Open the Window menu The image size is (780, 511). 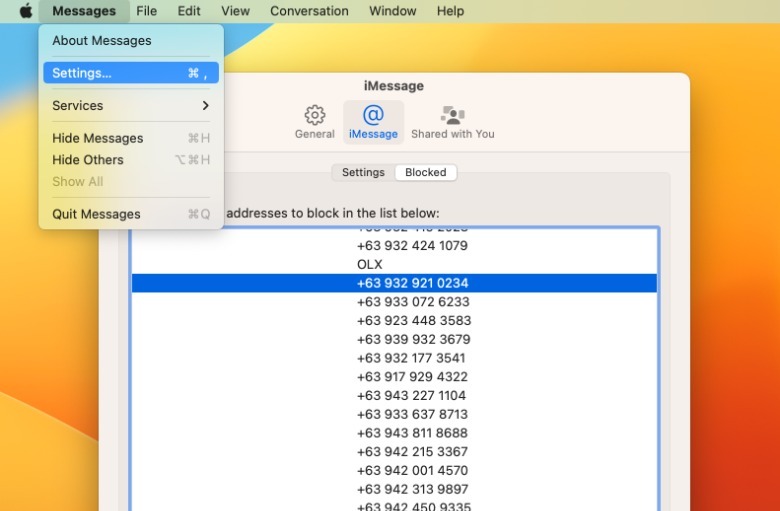click(393, 11)
